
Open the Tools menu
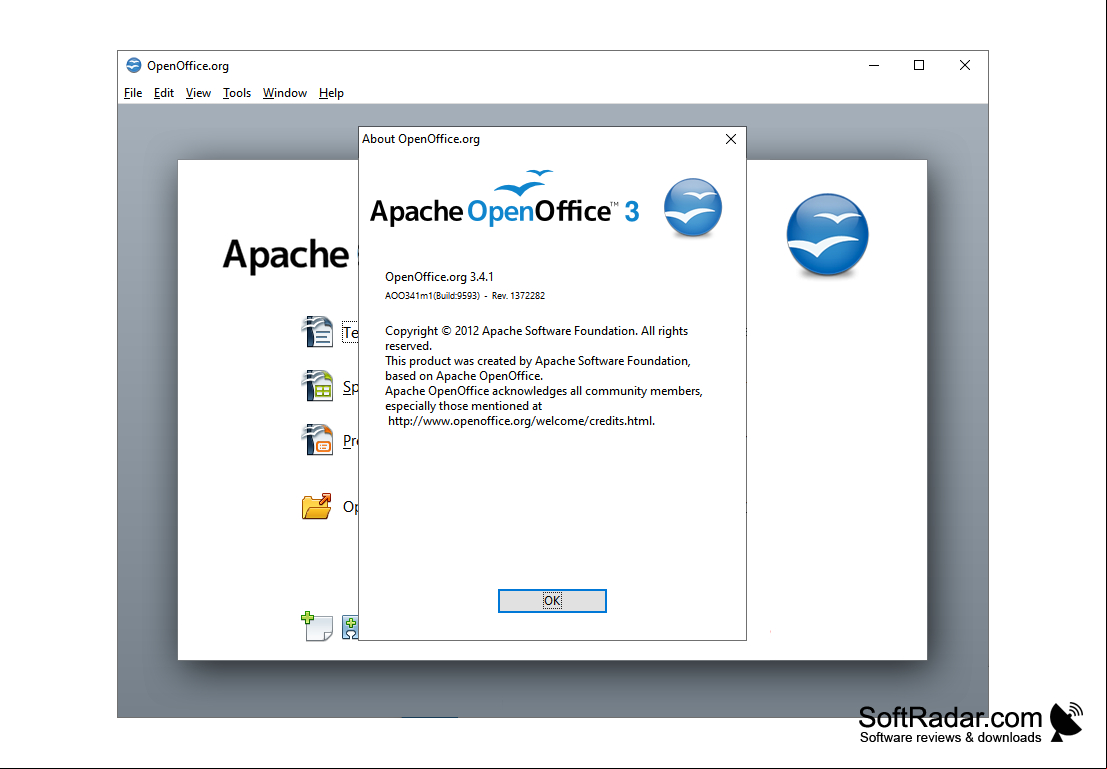pos(237,93)
